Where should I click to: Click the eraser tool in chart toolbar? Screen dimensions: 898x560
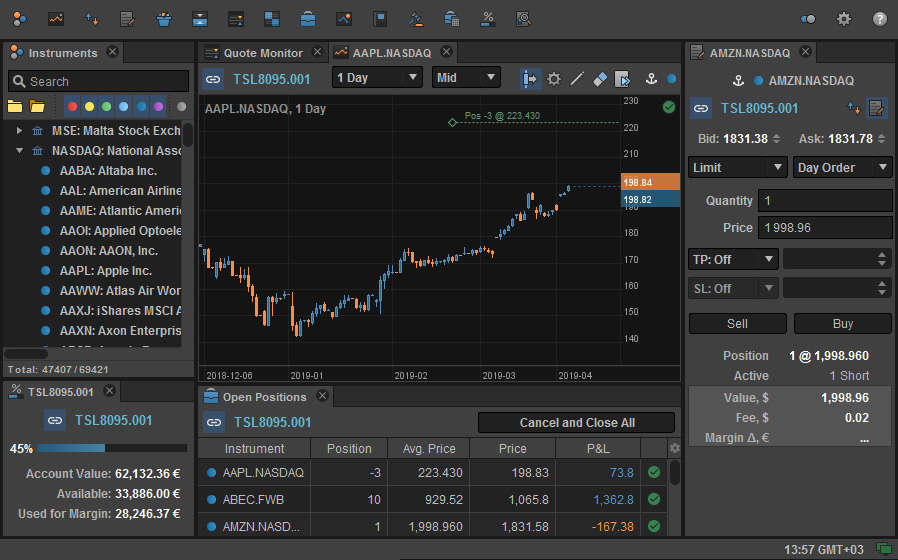[x=600, y=78]
